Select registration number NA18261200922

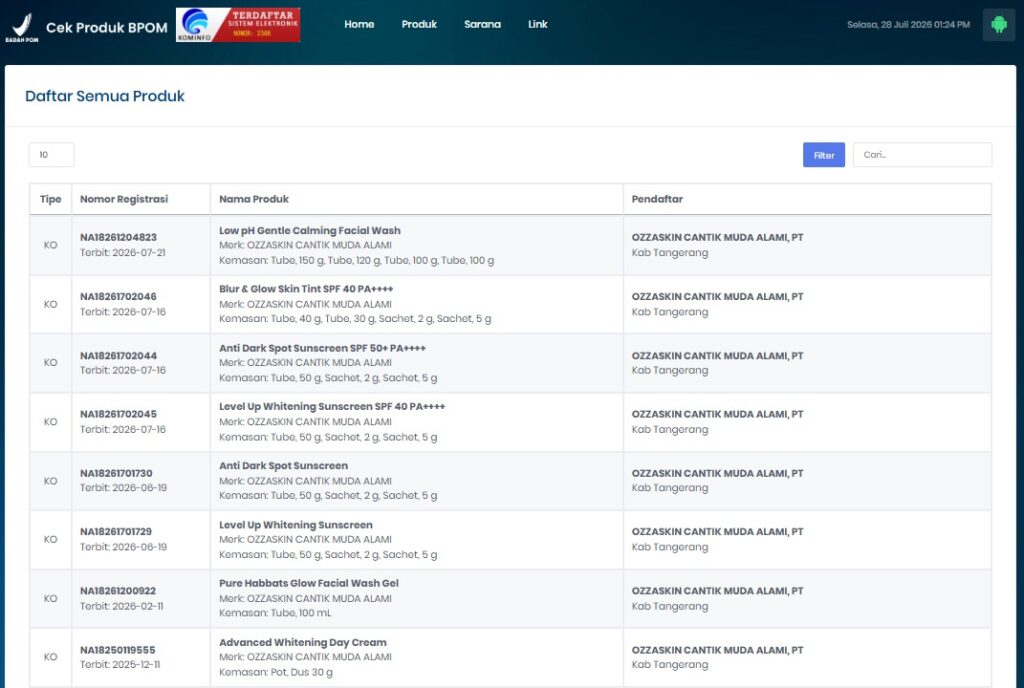pyautogui.click(x=118, y=591)
